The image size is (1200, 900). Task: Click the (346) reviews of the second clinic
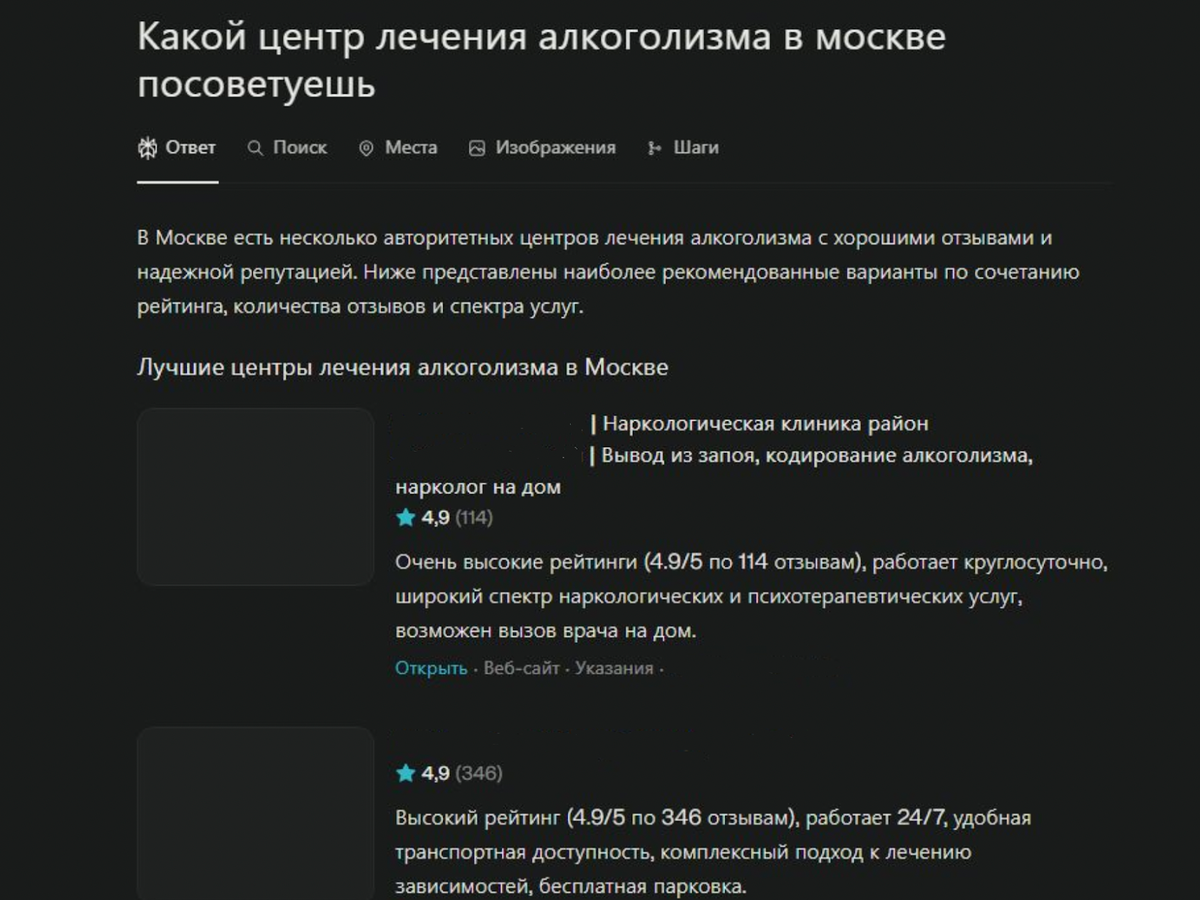[478, 773]
